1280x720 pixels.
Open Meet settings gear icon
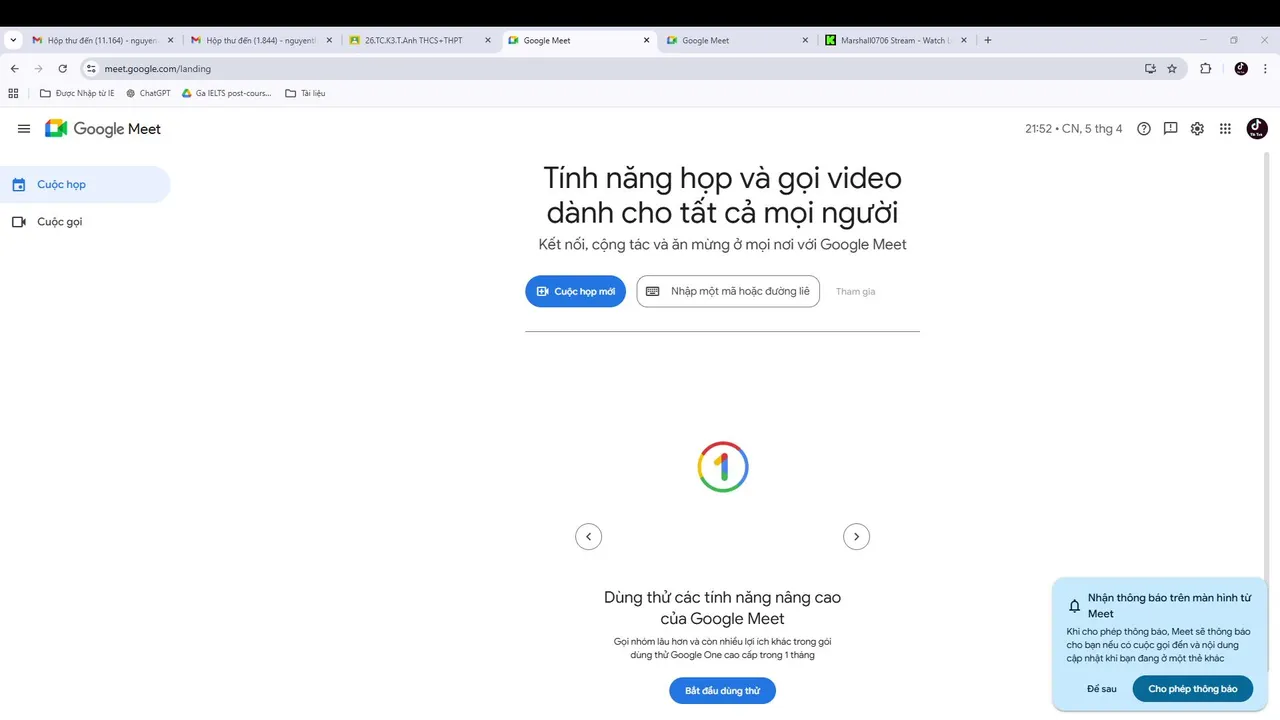tap(1197, 129)
